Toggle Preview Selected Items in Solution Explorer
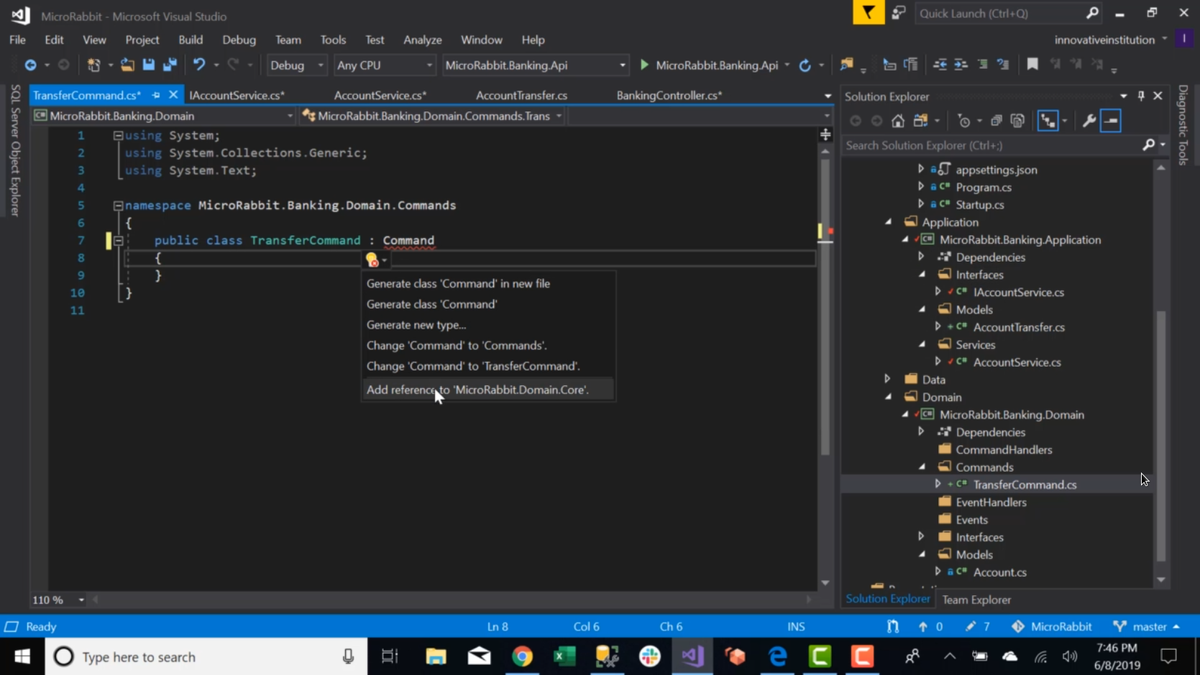This screenshot has width=1200, height=675. click(1111, 121)
